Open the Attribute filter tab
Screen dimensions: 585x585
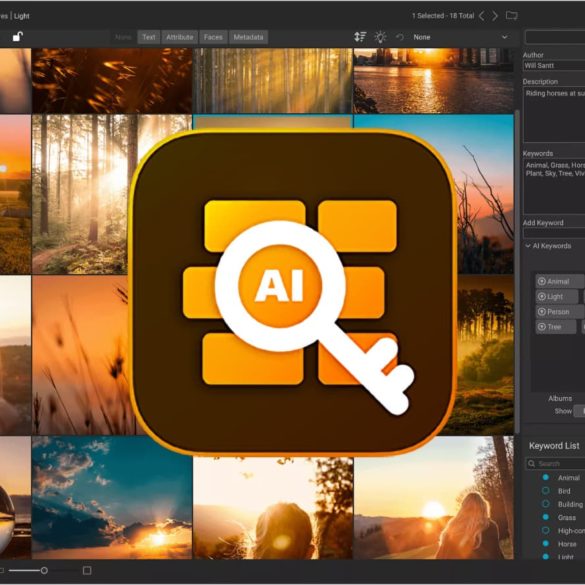click(179, 37)
